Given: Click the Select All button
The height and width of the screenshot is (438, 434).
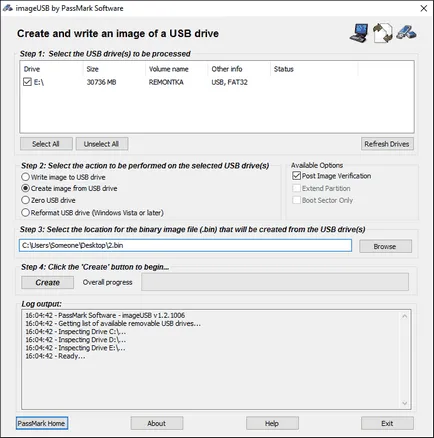Looking at the screenshot, I should coord(46,144).
